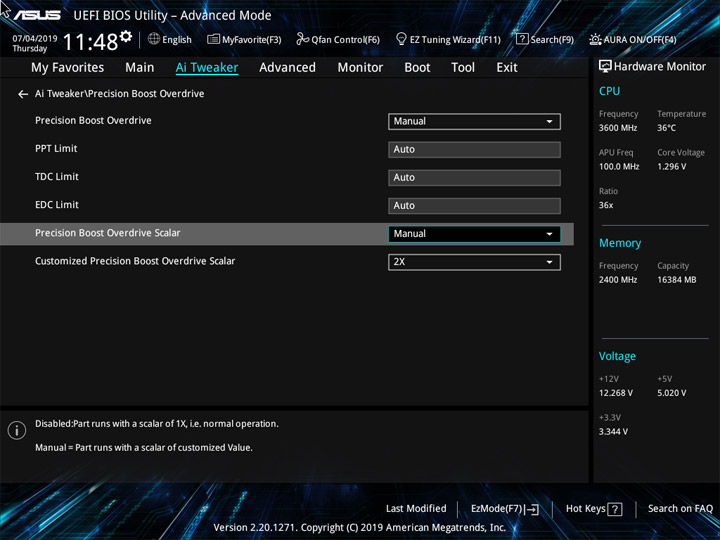
Task: Click AURA ON/OFF(F4) label
Action: click(x=640, y=40)
